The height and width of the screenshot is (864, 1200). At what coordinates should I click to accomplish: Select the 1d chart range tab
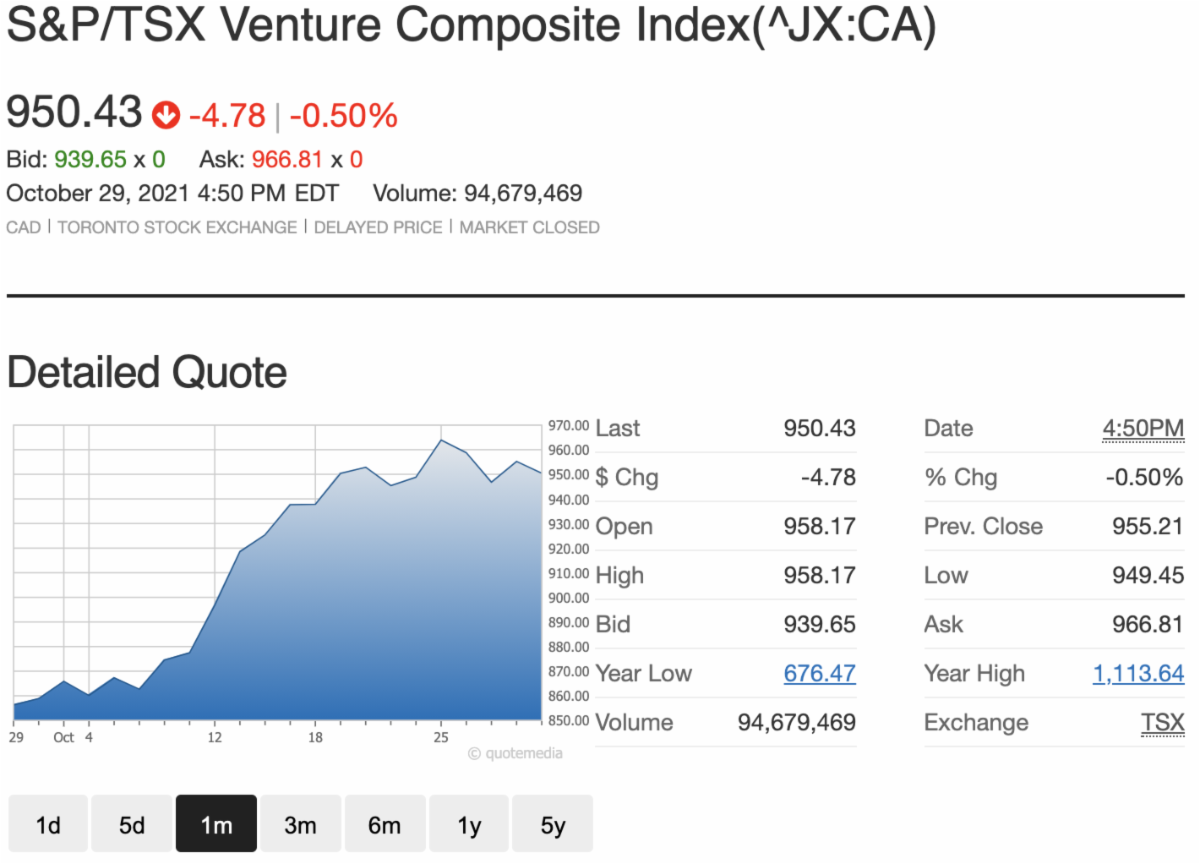pyautogui.click(x=48, y=825)
